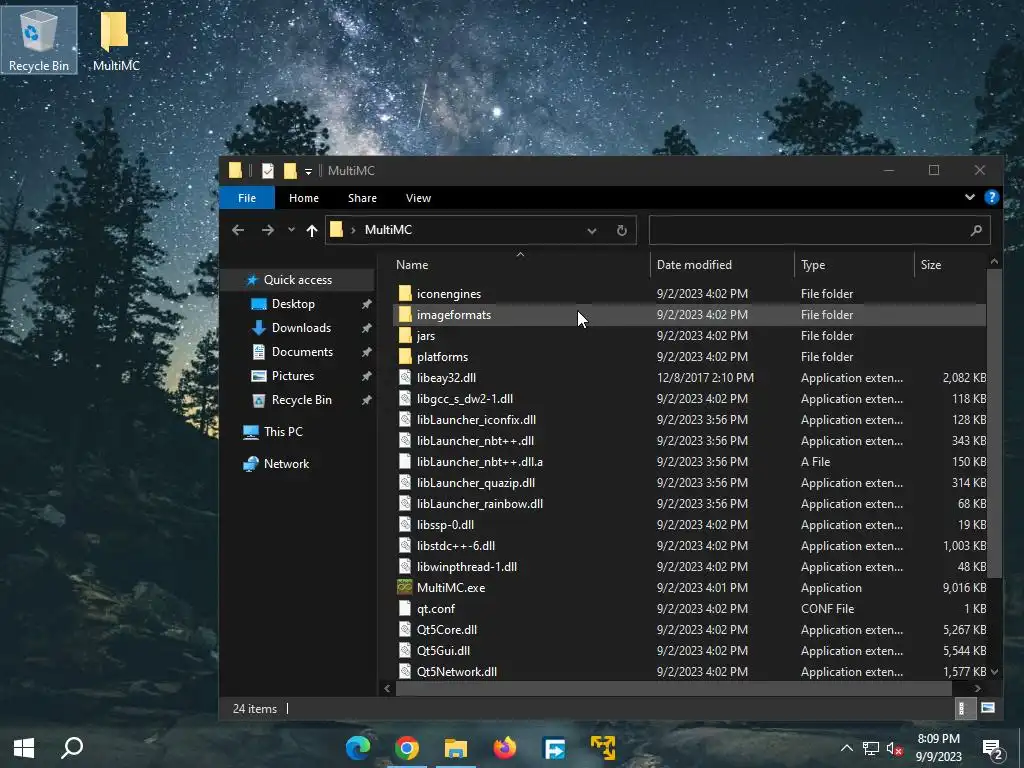Select This PC in navigation pane
This screenshot has width=1024, height=768.
click(283, 432)
